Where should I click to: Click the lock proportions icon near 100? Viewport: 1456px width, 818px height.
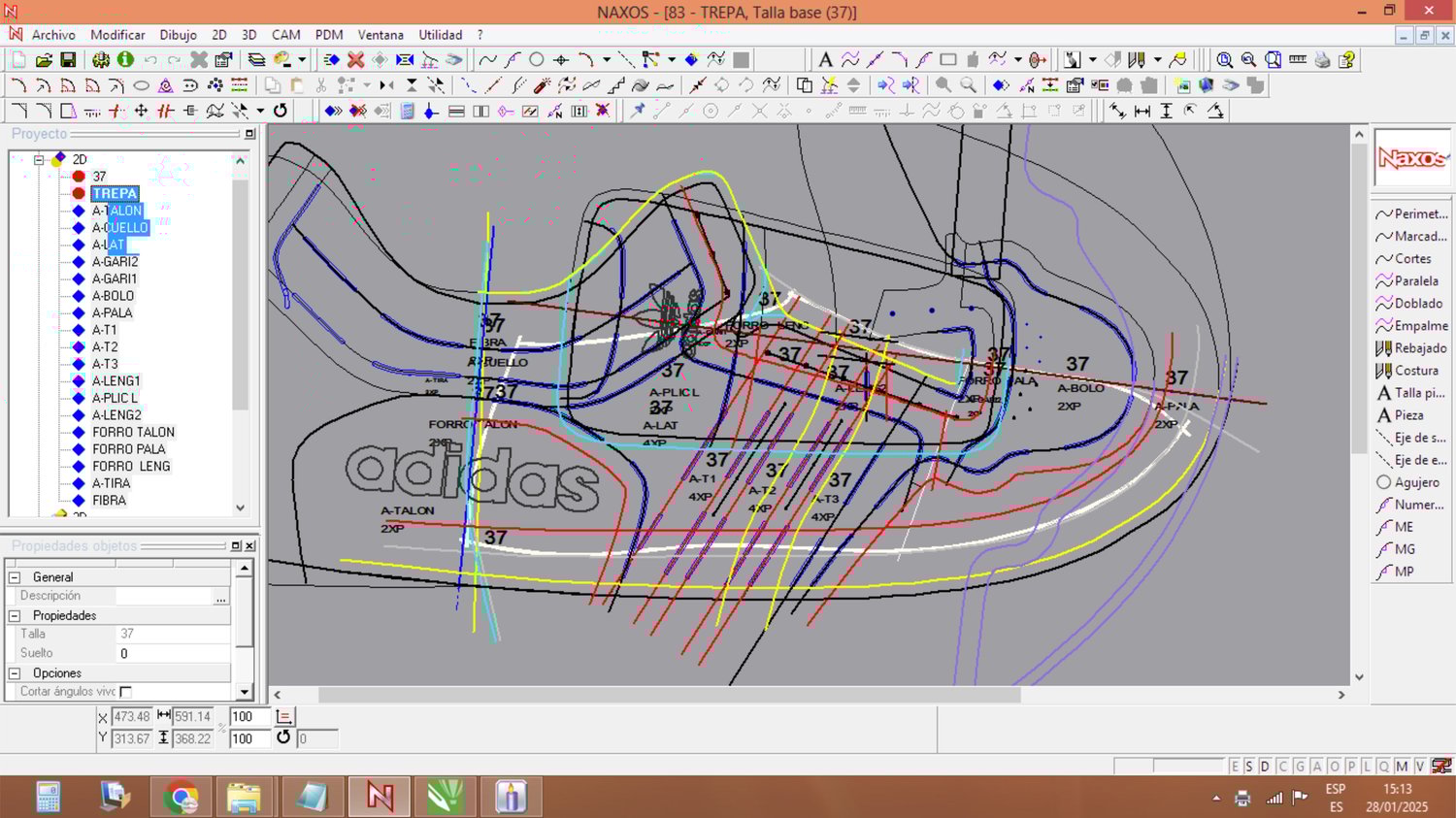[284, 717]
